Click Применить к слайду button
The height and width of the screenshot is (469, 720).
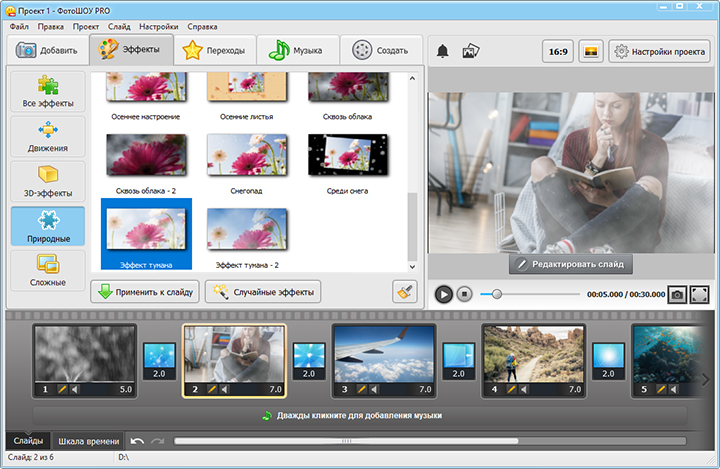click(144, 292)
